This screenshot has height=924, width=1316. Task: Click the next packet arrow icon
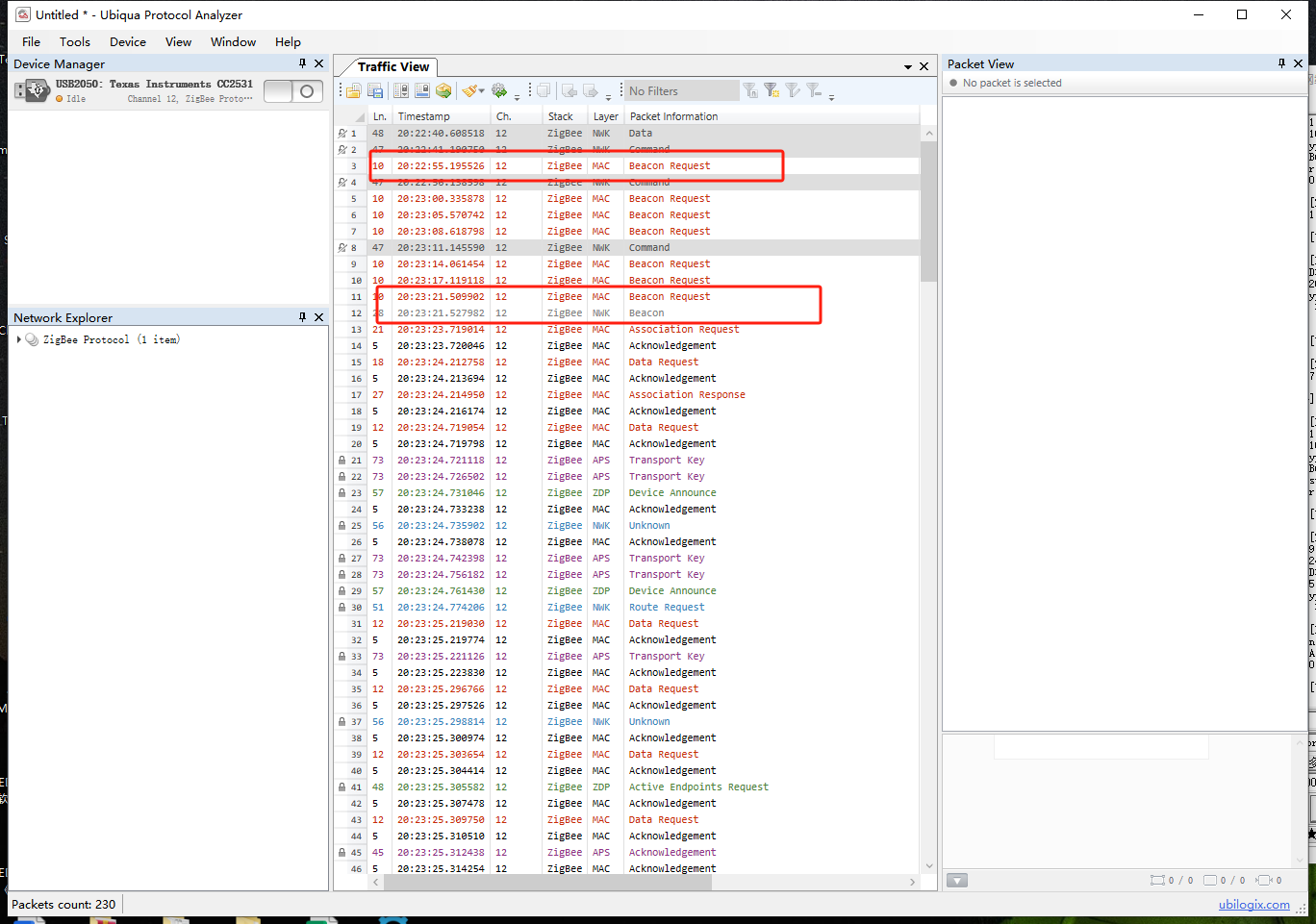[591, 90]
